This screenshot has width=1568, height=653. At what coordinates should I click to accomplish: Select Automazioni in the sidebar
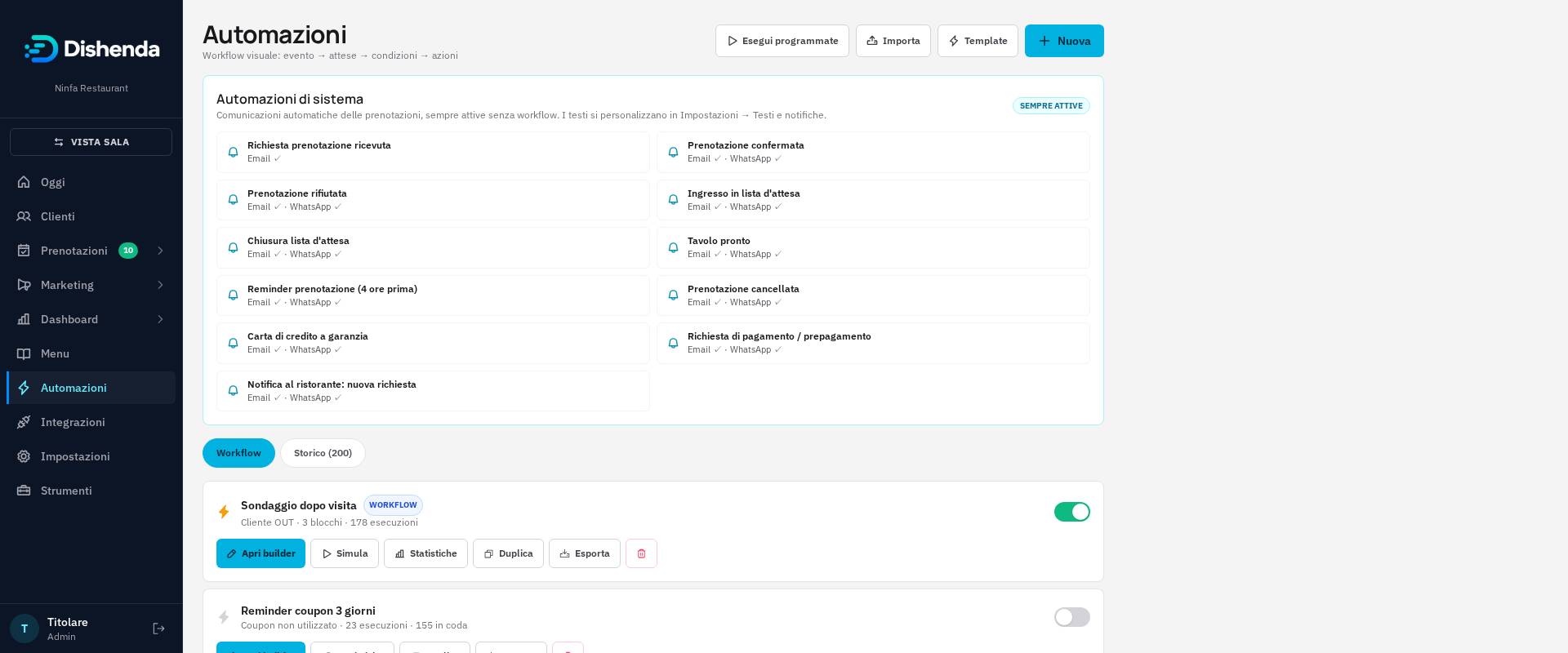pyautogui.click(x=91, y=388)
